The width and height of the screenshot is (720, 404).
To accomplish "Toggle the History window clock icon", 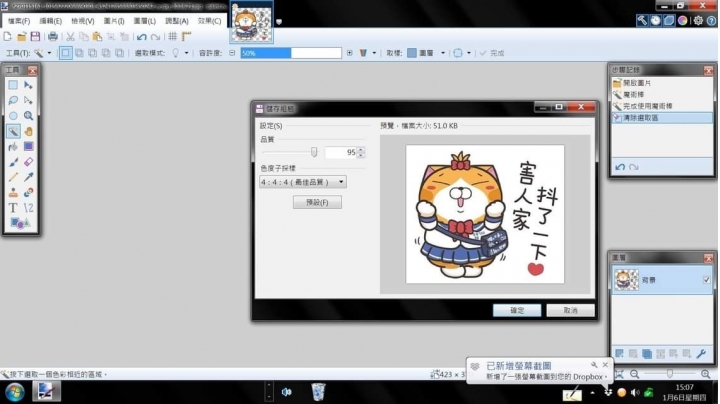I will click(x=655, y=20).
